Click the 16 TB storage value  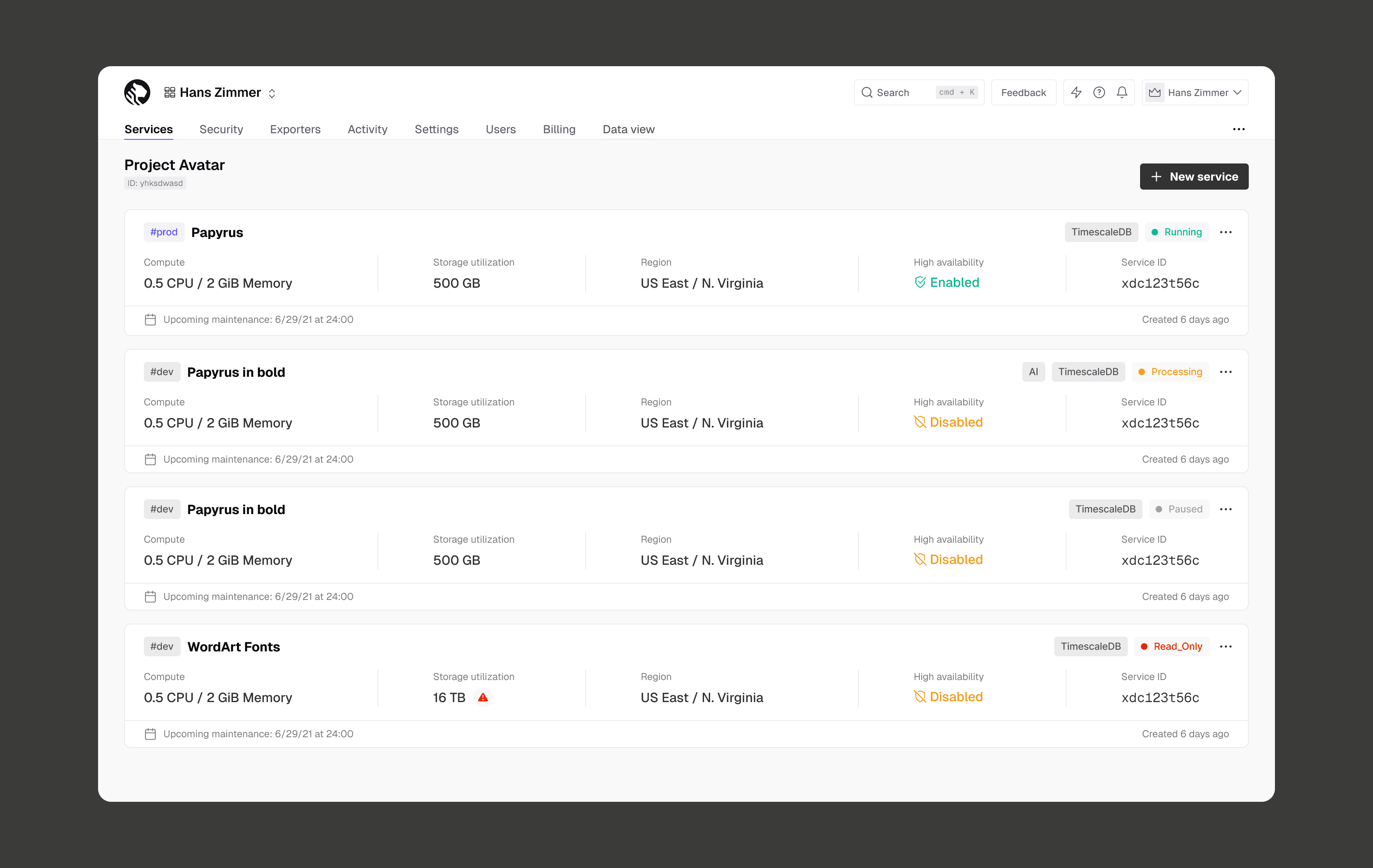[449, 698]
